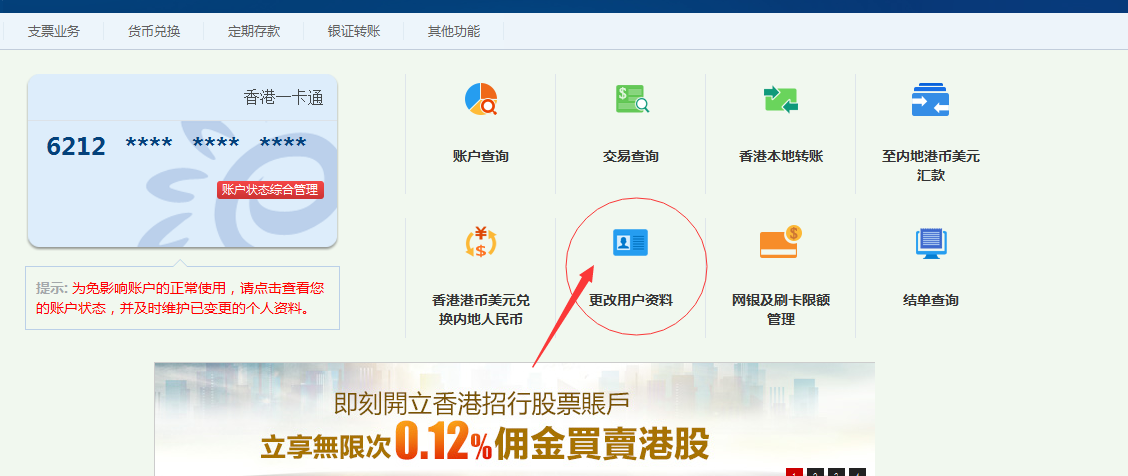The height and width of the screenshot is (476, 1128).
Task: Click the 账户状态综合管理 red button
Action: tap(270, 190)
